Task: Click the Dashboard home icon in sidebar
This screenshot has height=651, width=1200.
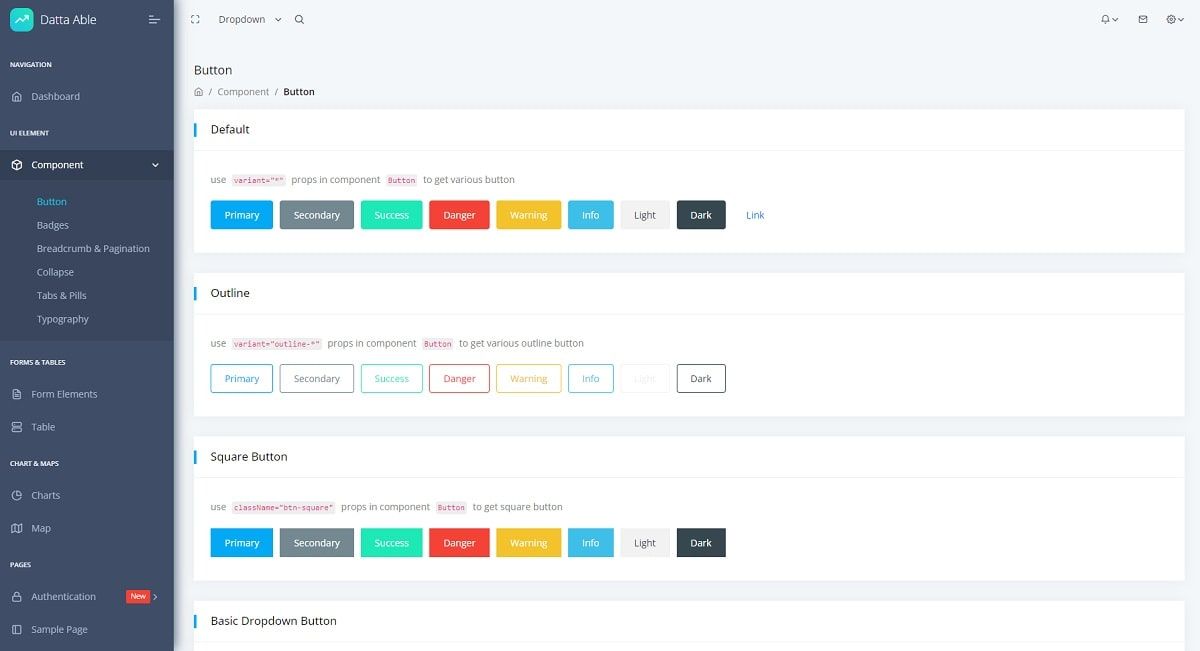Action: 18,96
